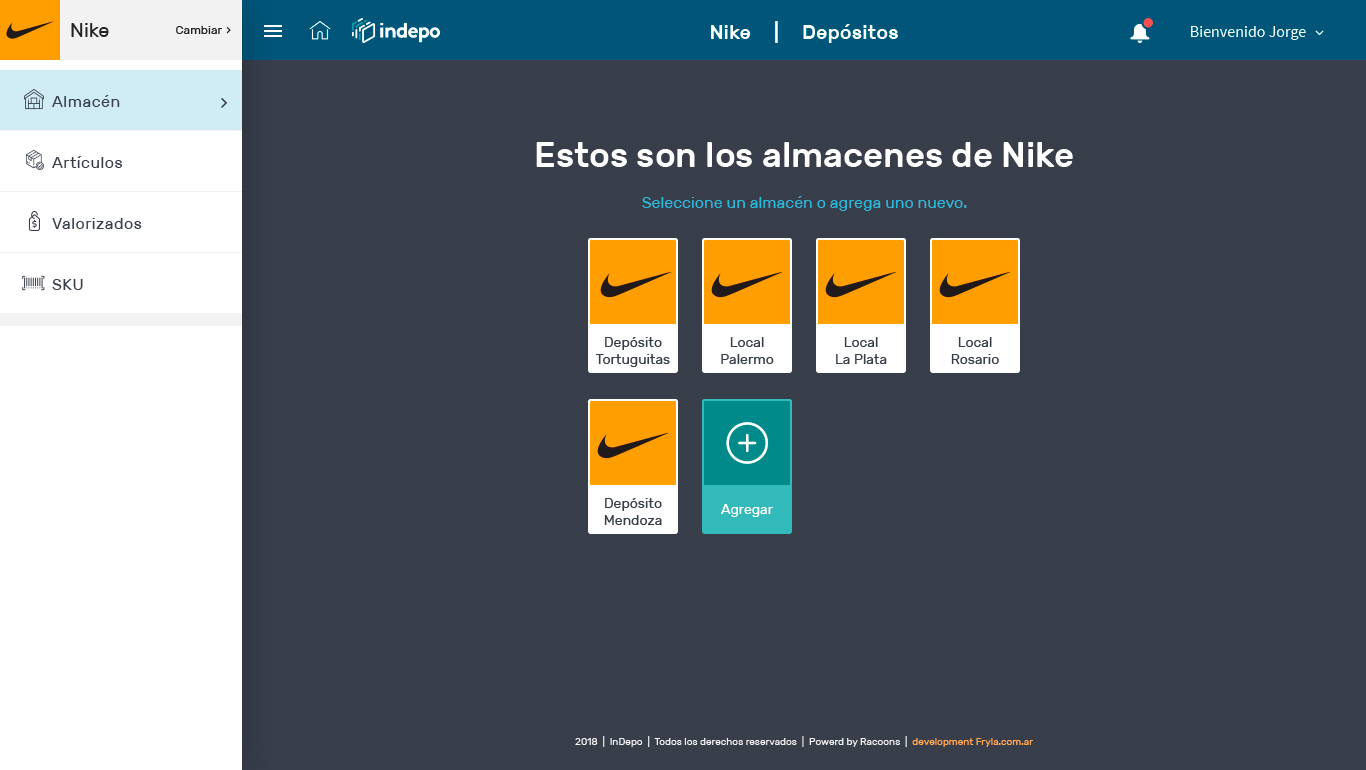
Task: Click 'Powerd by Racoons' footer text
Action: 854,742
